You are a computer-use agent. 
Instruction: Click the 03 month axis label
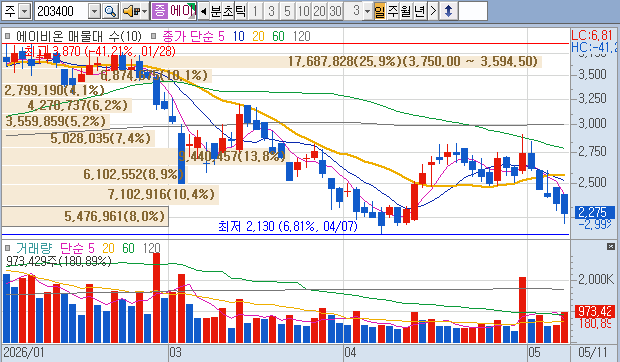coord(175,352)
